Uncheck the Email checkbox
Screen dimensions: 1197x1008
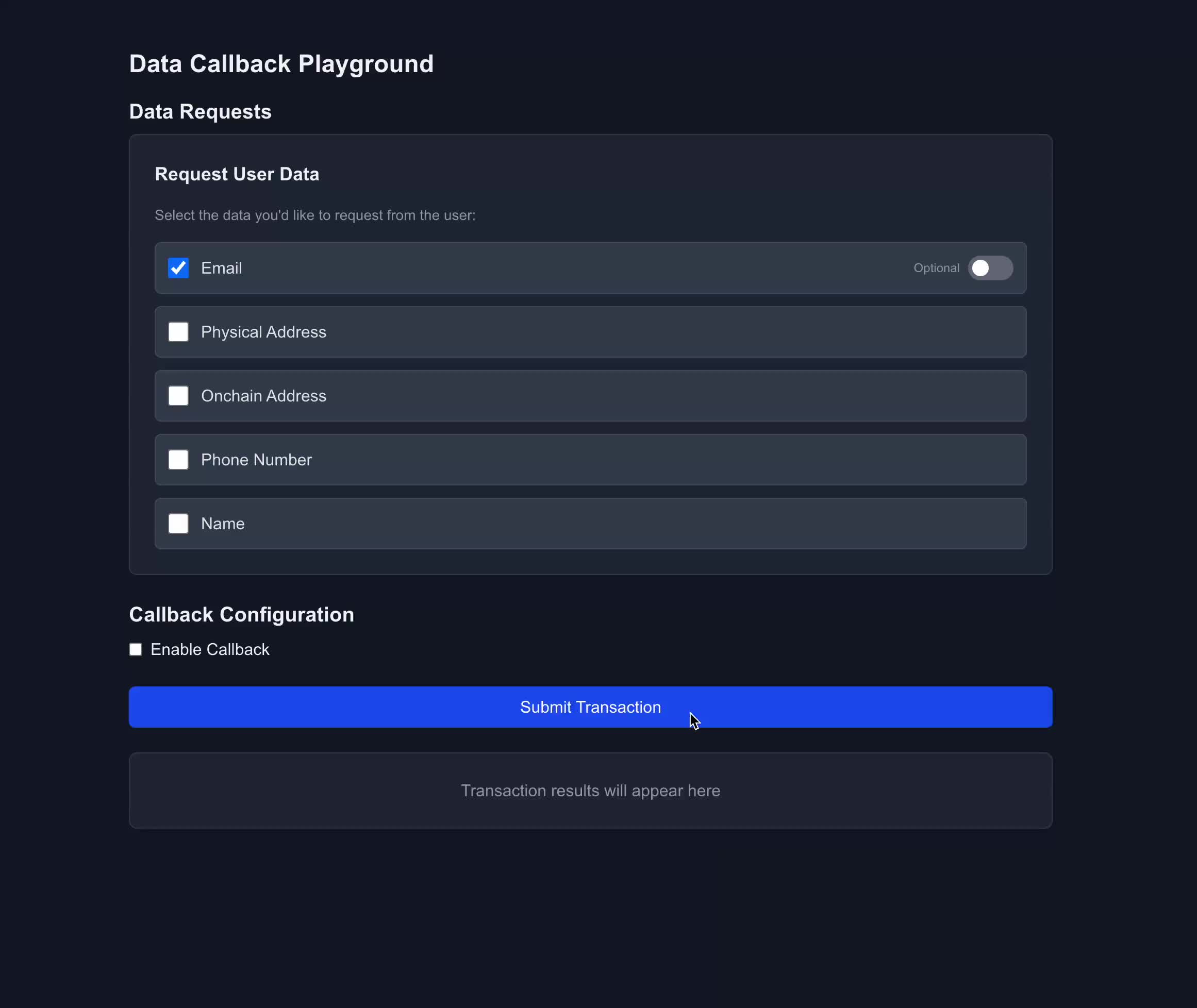[178, 268]
